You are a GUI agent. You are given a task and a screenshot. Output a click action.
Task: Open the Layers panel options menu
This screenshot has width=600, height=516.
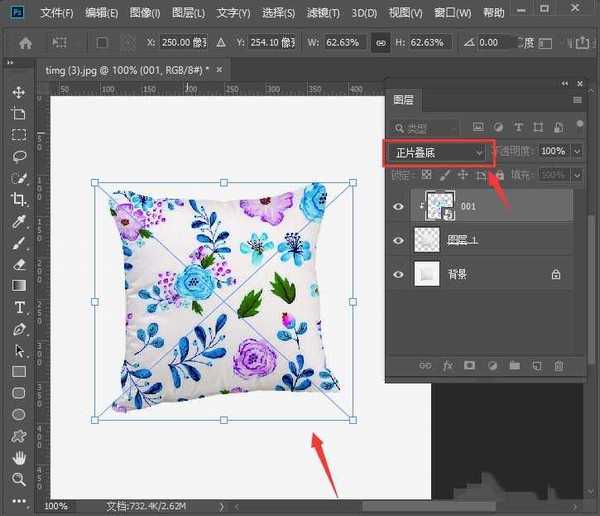577,100
